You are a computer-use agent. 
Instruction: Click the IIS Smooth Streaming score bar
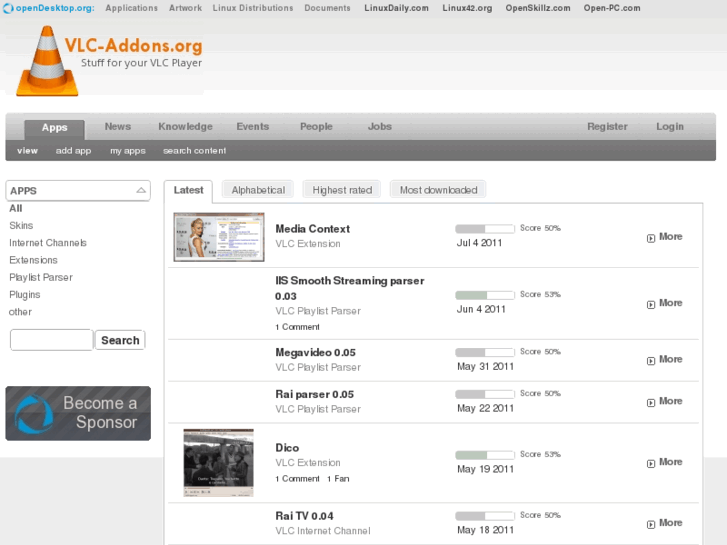[485, 295]
